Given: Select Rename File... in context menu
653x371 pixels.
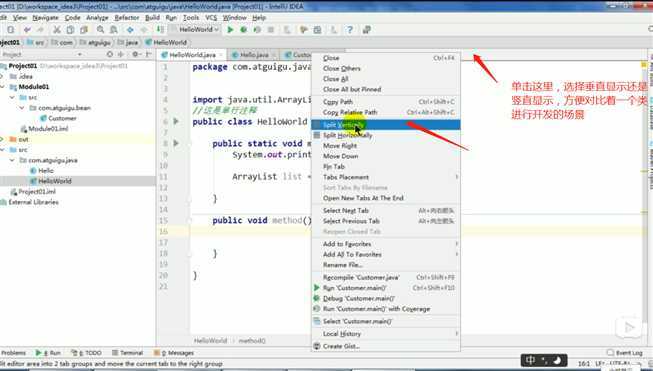Looking at the screenshot, I should tap(386, 265).
